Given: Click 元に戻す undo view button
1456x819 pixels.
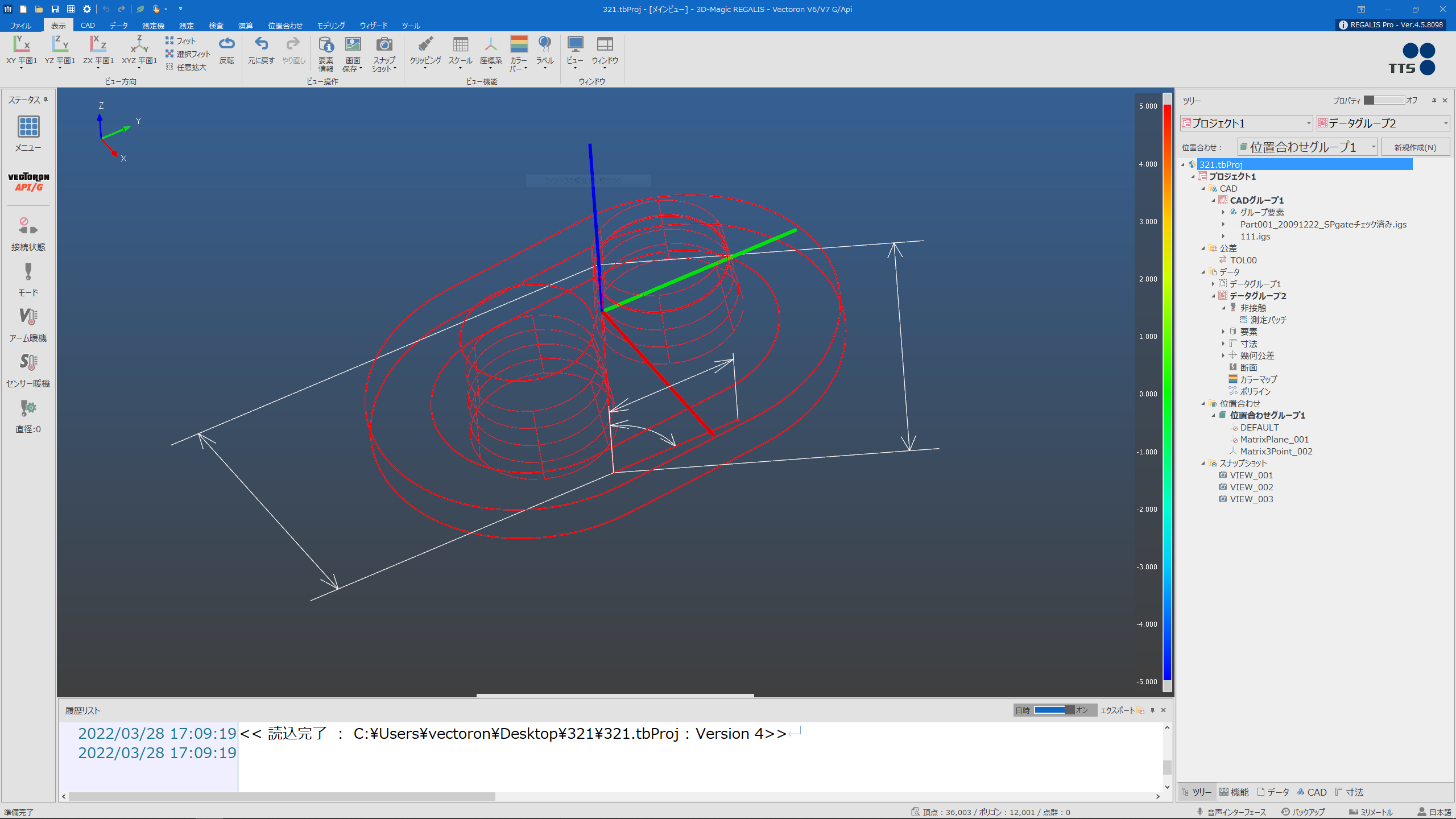Looking at the screenshot, I should (261, 51).
